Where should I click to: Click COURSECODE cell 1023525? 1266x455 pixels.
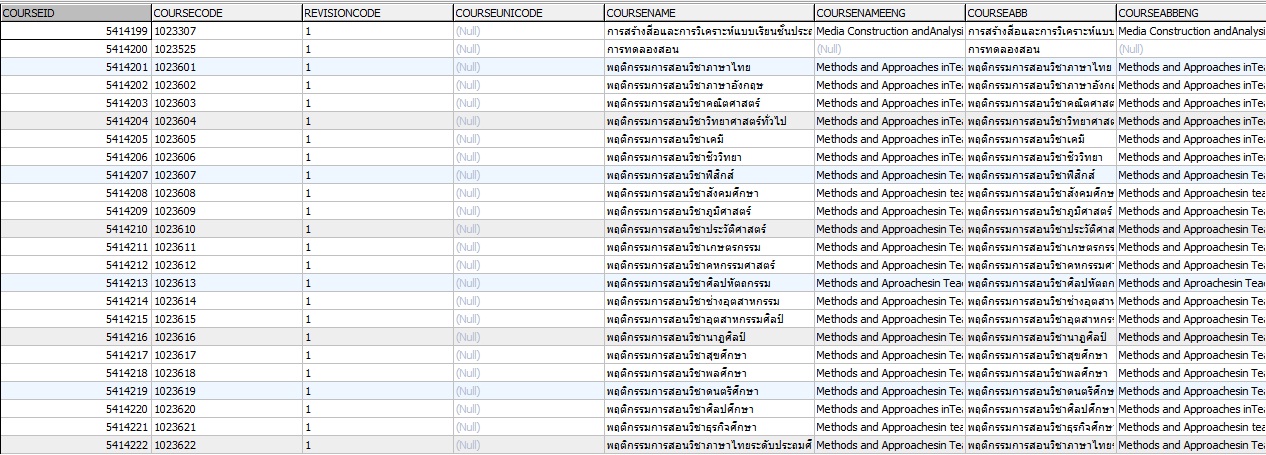(226, 49)
